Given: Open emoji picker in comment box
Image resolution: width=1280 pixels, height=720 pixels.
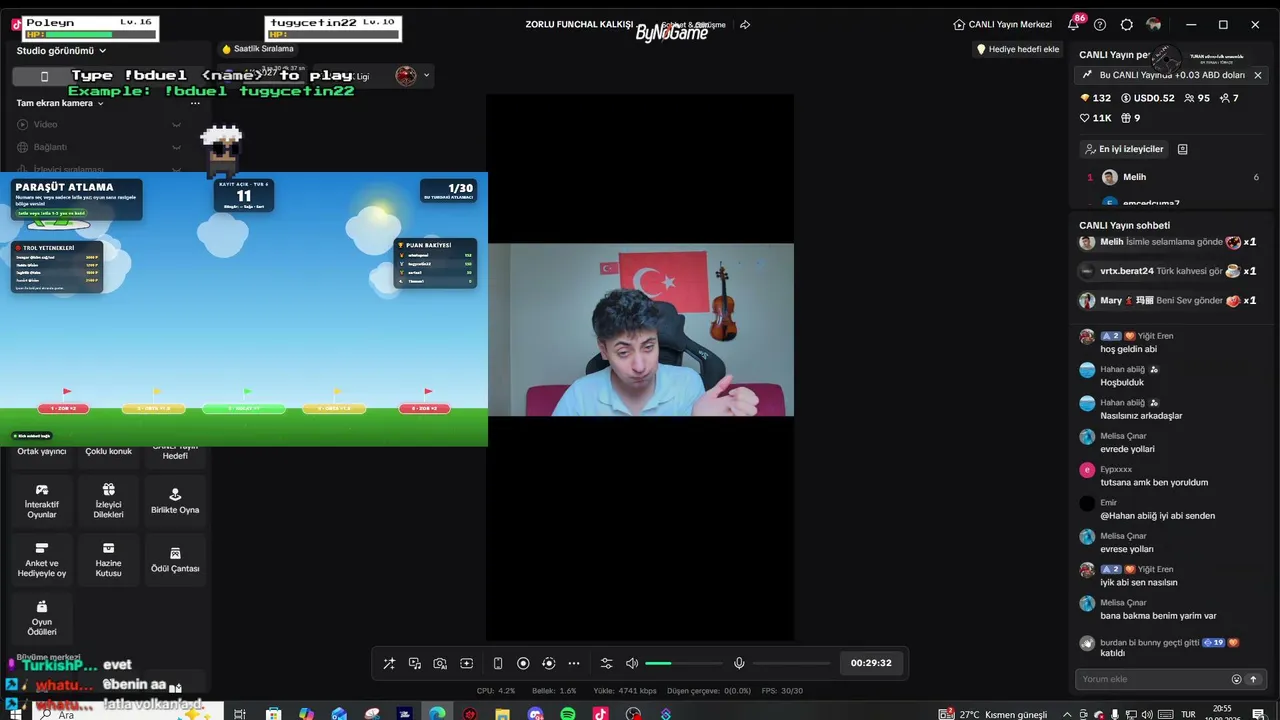Looking at the screenshot, I should pos(1236,679).
